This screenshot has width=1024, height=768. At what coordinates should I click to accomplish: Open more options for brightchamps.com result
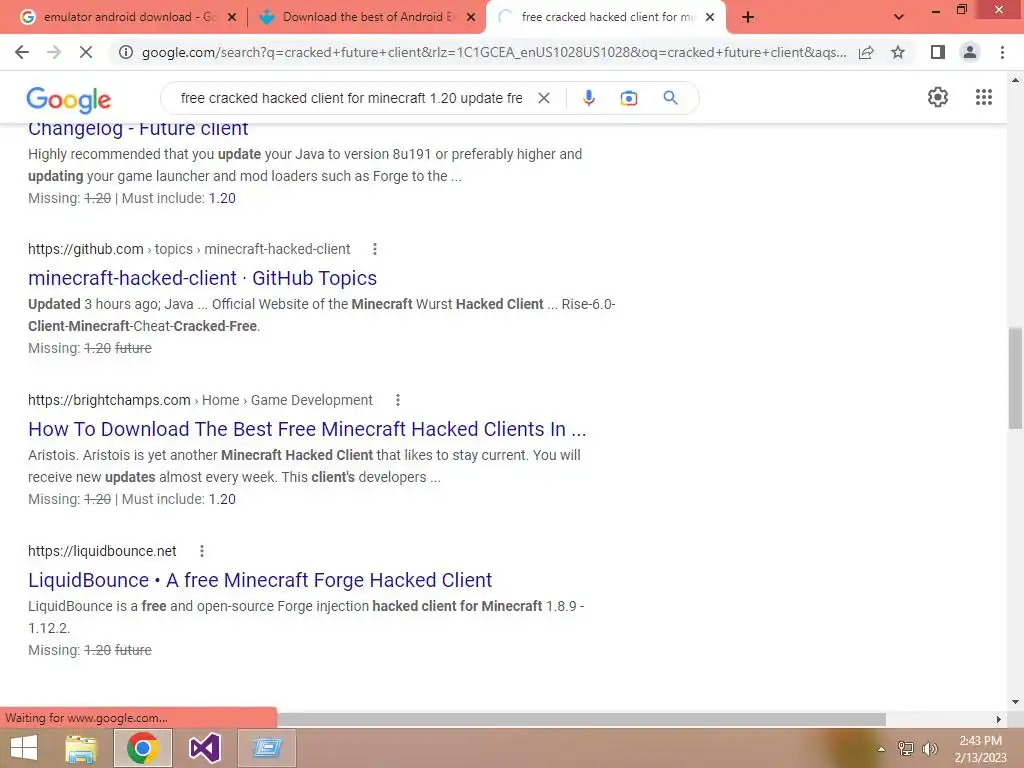click(x=398, y=400)
